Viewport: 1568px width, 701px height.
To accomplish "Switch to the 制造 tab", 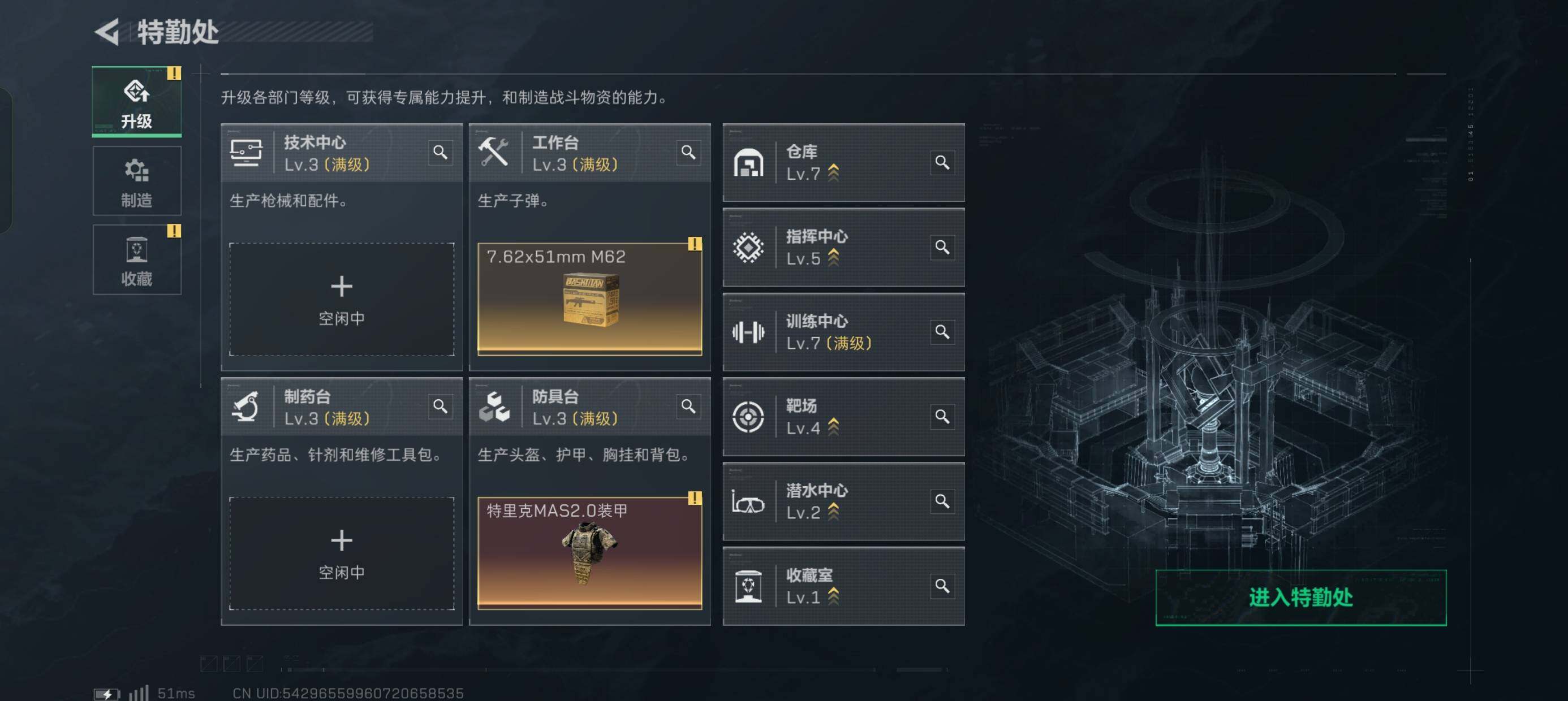I will [x=136, y=181].
